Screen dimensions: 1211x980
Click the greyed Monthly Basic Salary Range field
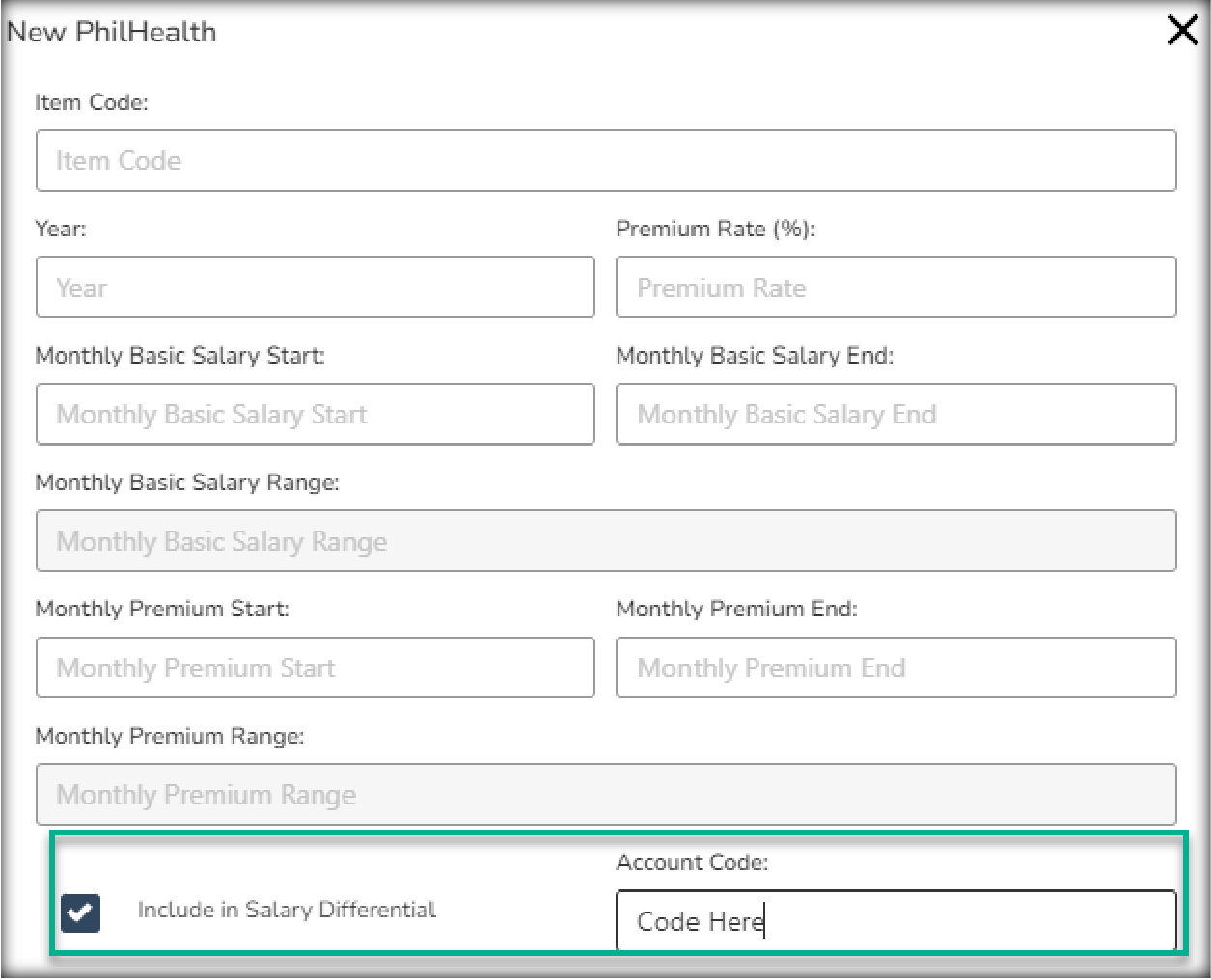coord(606,541)
